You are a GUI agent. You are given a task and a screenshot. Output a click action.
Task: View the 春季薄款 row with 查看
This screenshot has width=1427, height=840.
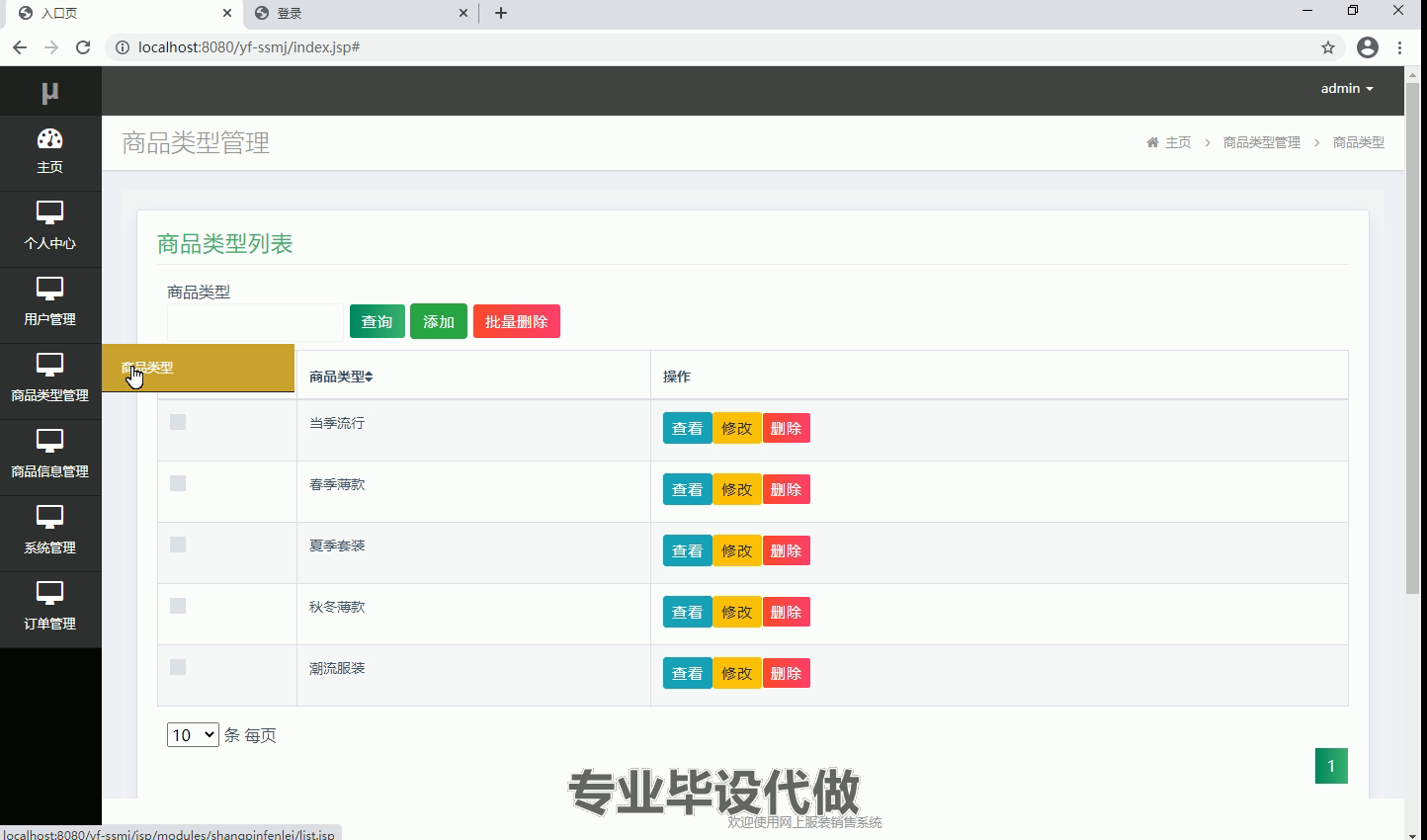click(688, 489)
